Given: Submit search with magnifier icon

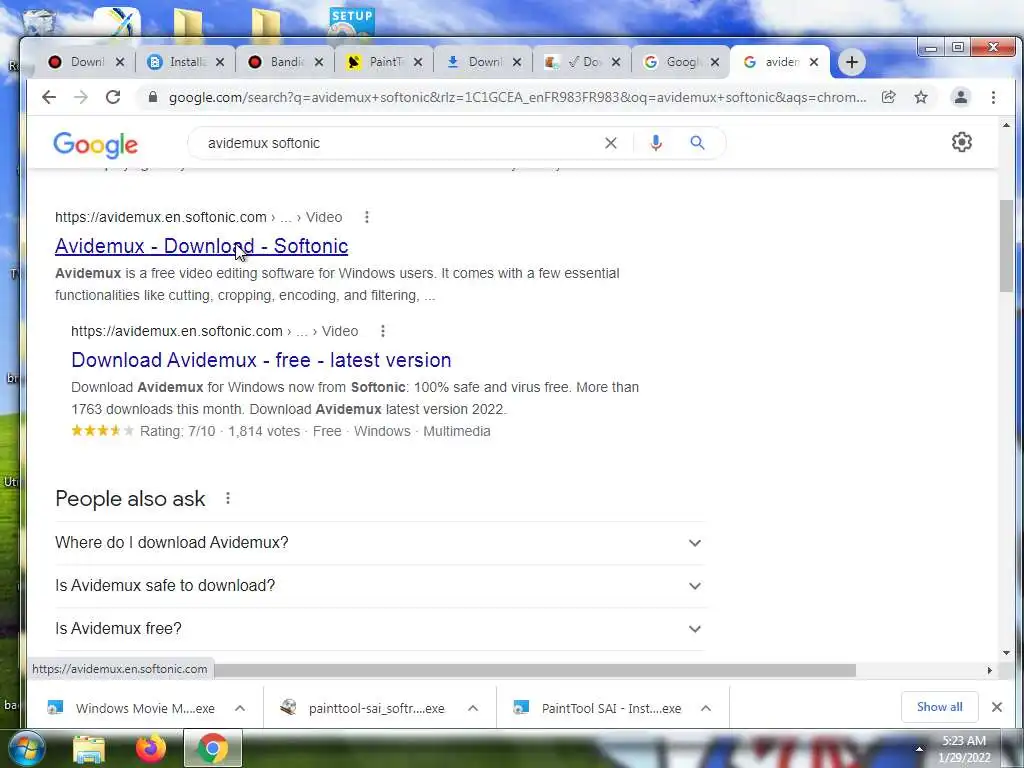Looking at the screenshot, I should [697, 143].
